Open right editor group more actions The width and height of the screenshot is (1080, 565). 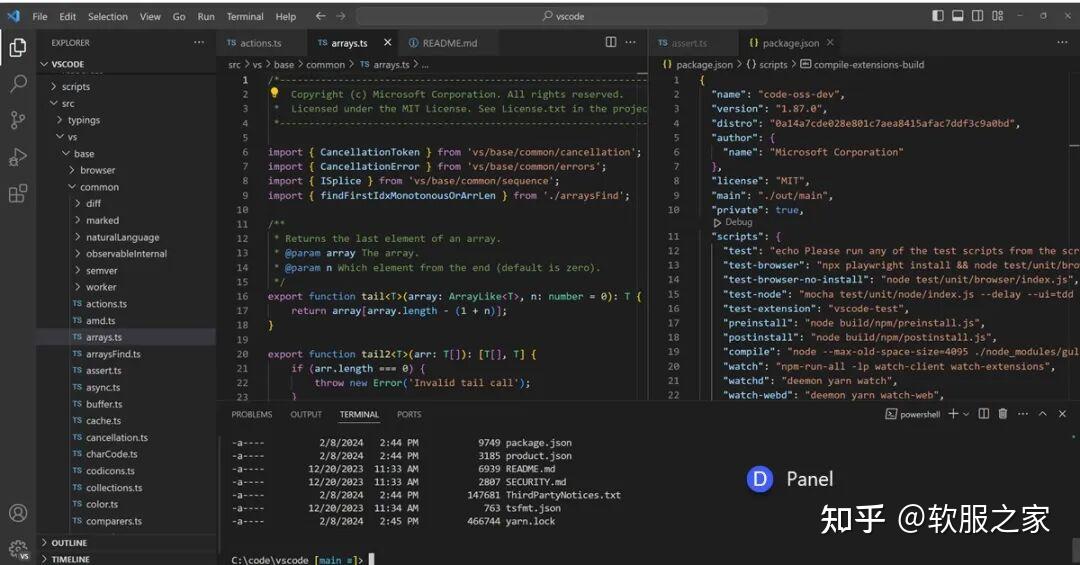[1062, 43]
